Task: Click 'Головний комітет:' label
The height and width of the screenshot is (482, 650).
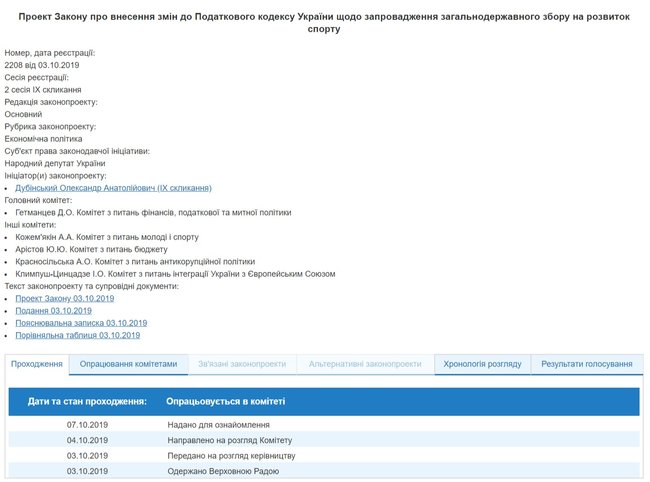Action: tap(38, 200)
